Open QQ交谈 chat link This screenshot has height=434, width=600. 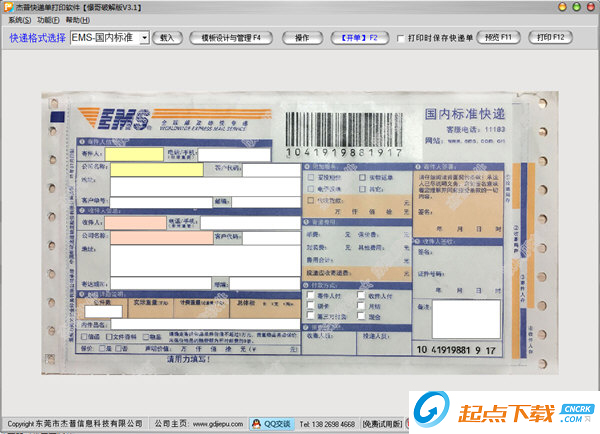(x=272, y=424)
